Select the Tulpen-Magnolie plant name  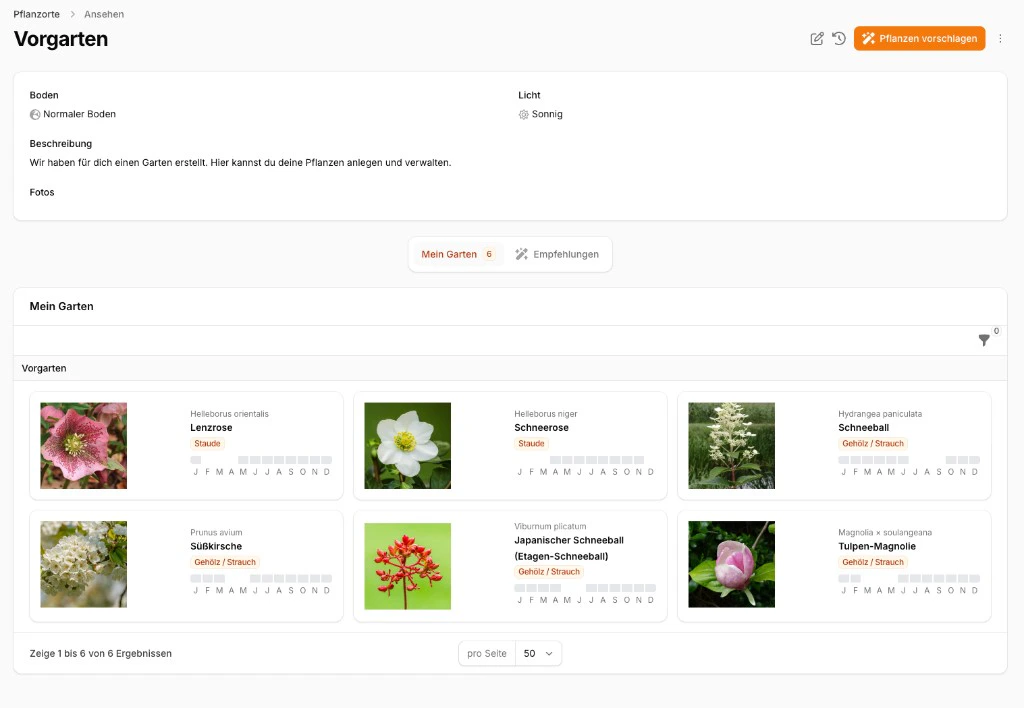(877, 547)
